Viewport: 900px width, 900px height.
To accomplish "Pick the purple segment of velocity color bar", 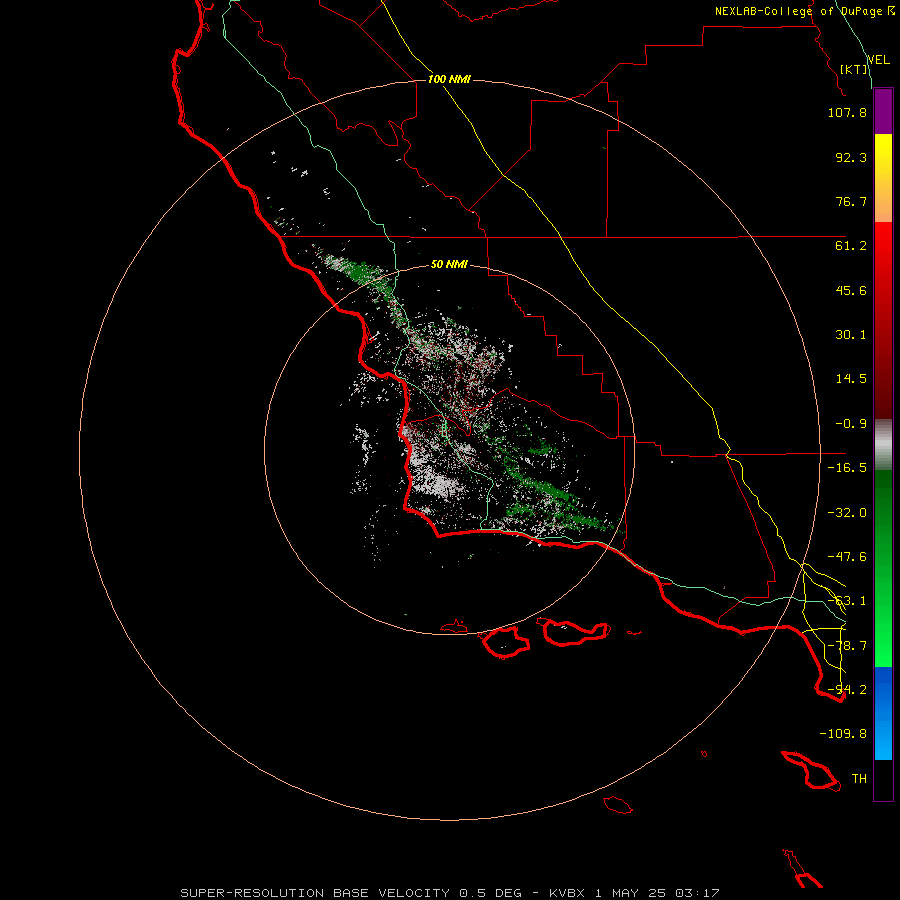I will (883, 111).
